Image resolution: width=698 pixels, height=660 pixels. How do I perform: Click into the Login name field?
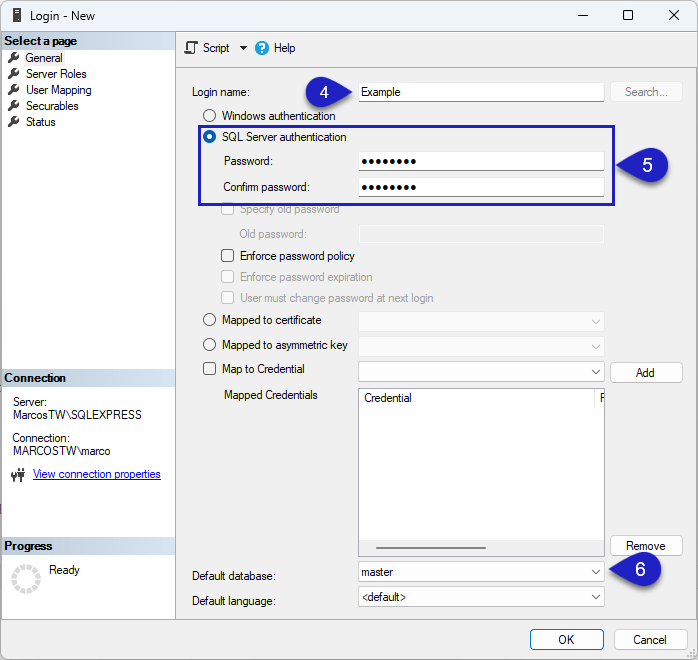click(x=480, y=92)
